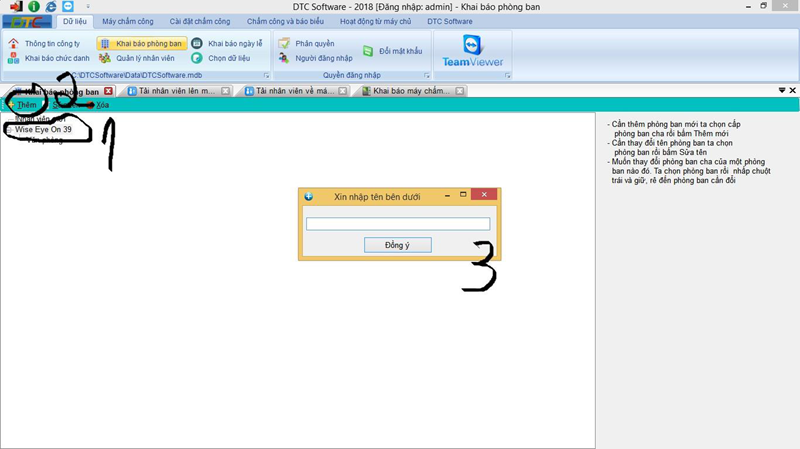Click the Đồng ý button
The image size is (800, 449).
click(x=397, y=245)
